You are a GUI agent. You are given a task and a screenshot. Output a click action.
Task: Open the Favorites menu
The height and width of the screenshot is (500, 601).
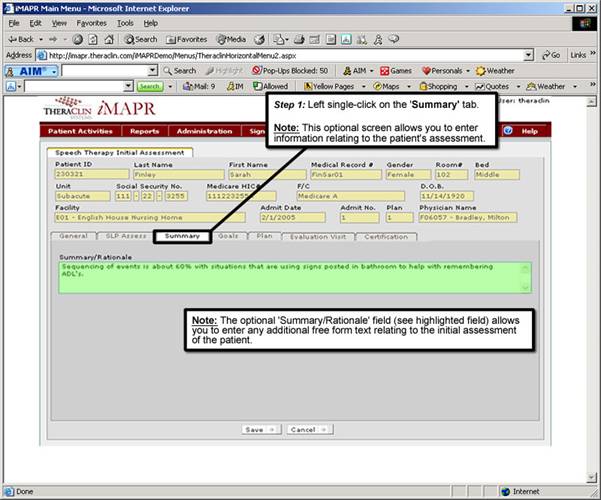(91, 23)
